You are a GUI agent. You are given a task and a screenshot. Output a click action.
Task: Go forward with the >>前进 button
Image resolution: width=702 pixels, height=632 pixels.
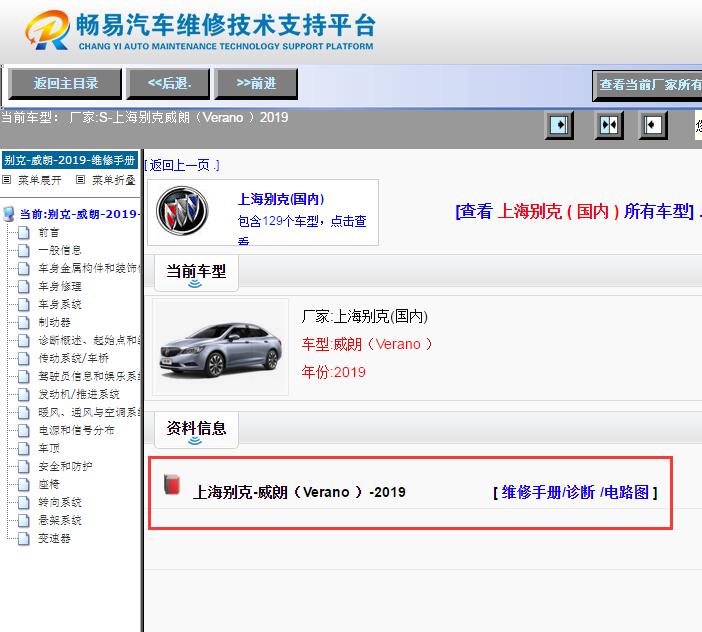(256, 83)
